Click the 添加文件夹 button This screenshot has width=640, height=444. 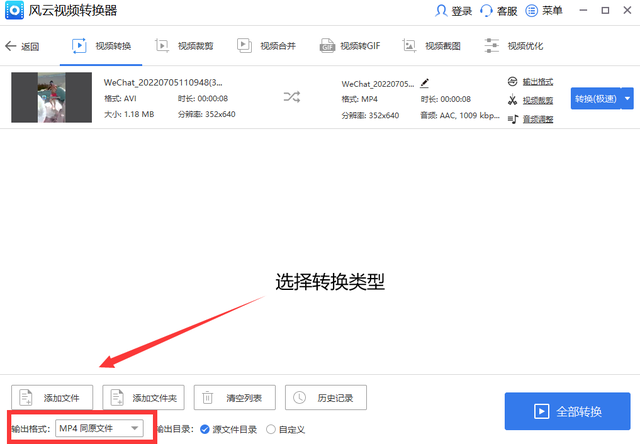point(143,397)
